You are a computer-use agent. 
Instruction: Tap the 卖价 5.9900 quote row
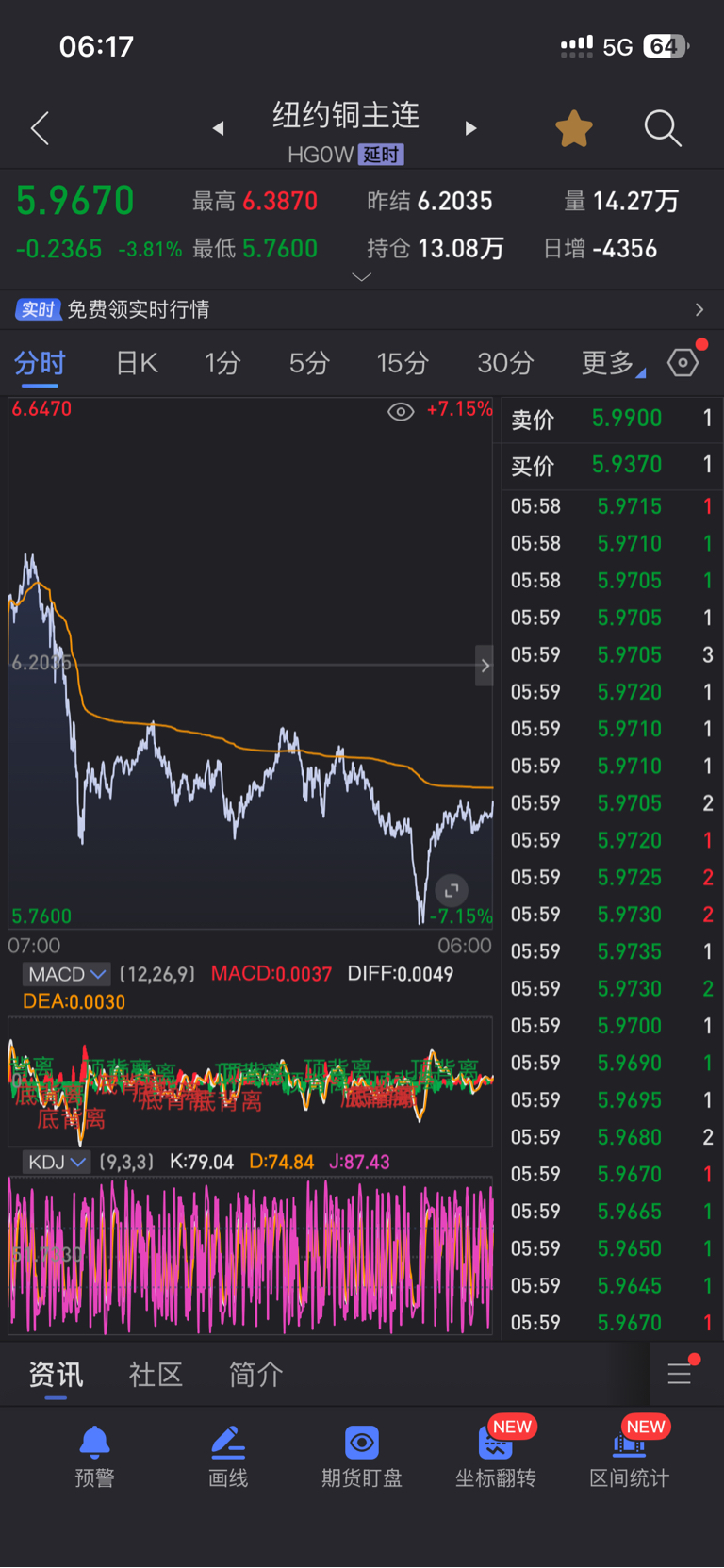click(613, 419)
